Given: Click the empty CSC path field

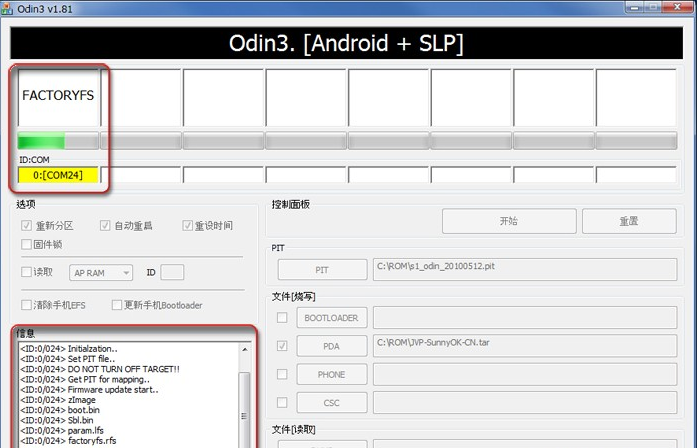Looking at the screenshot, I should point(525,402).
